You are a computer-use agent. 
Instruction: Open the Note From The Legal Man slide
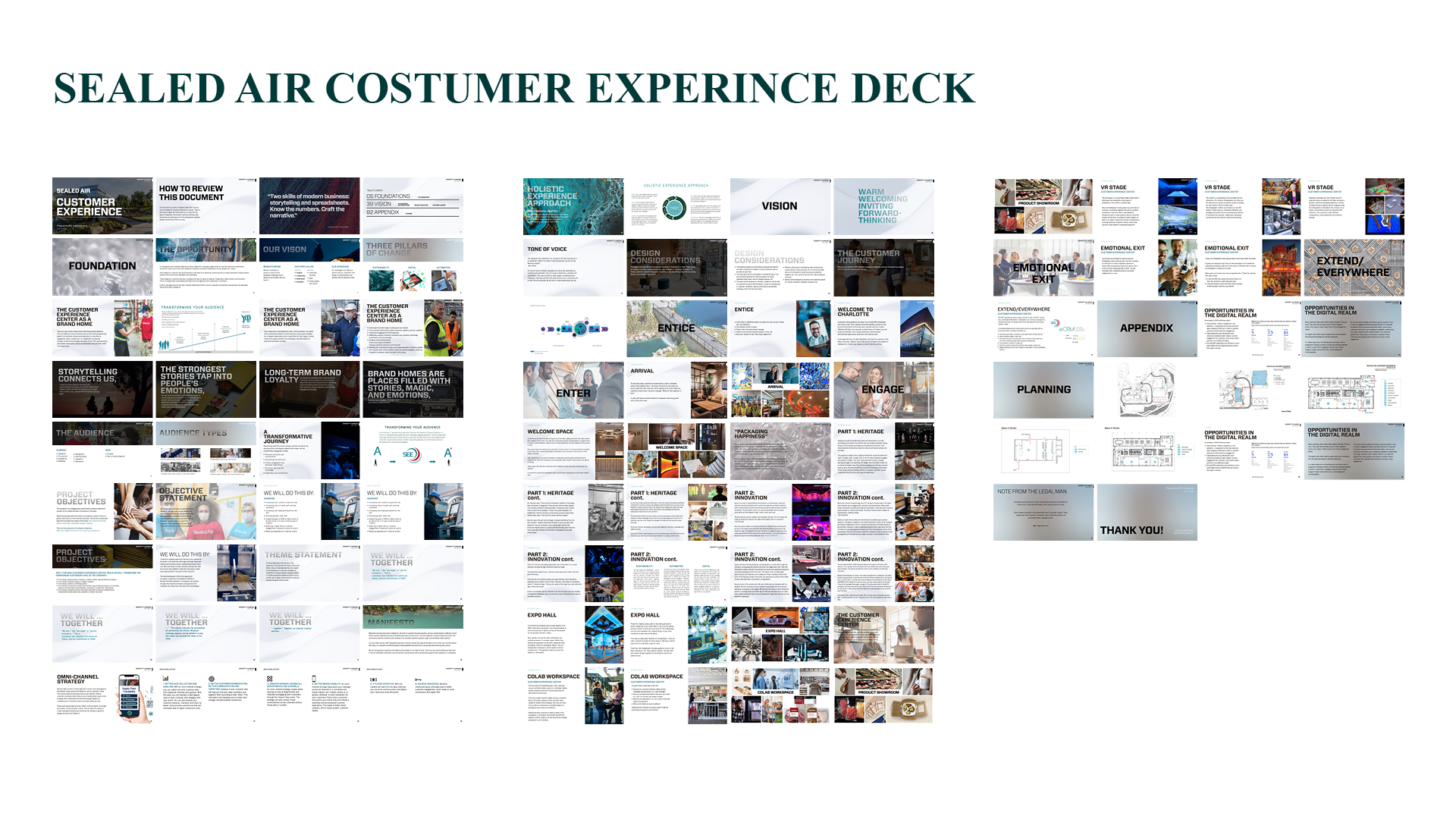click(x=1043, y=513)
